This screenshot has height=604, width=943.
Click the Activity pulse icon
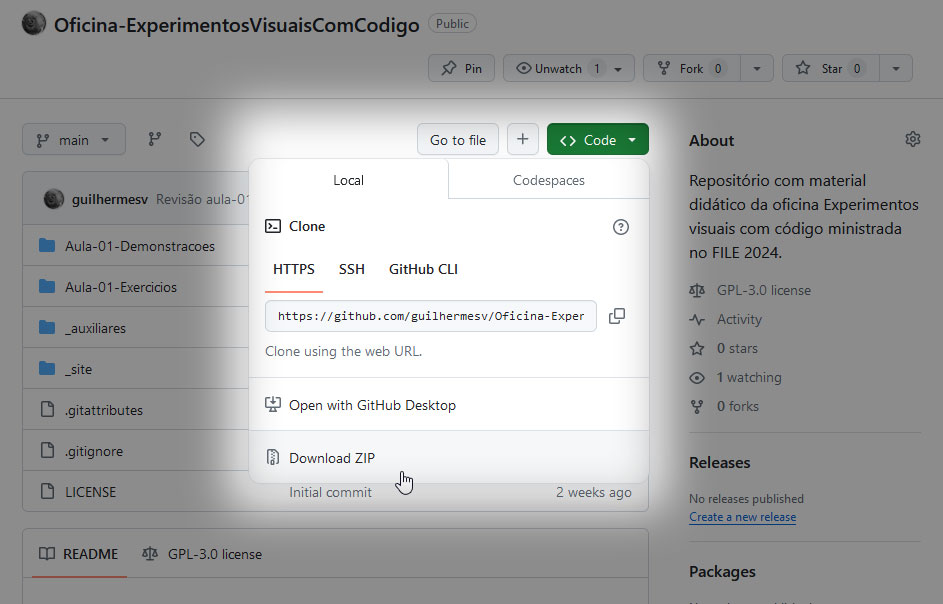[x=697, y=319]
